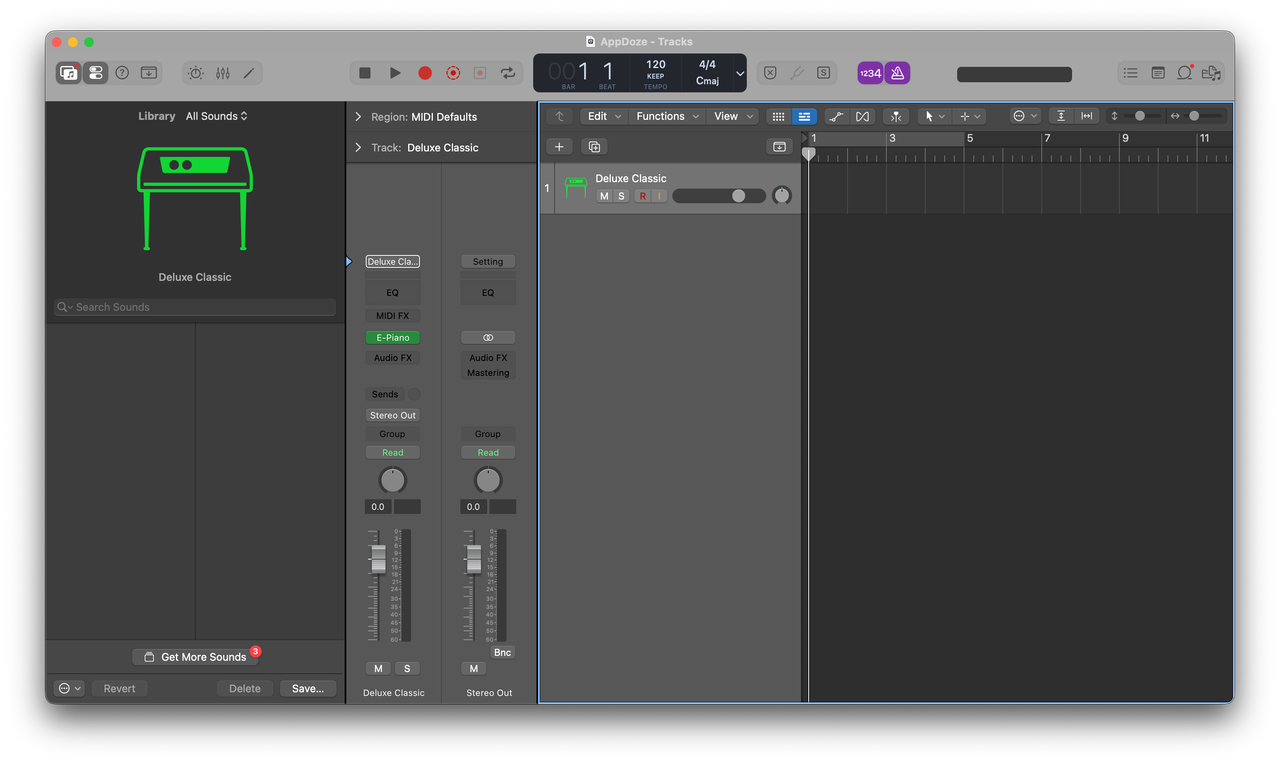Screen dimensions: 1280x764
Task: Click the Stereo Out output slot
Action: [393, 415]
